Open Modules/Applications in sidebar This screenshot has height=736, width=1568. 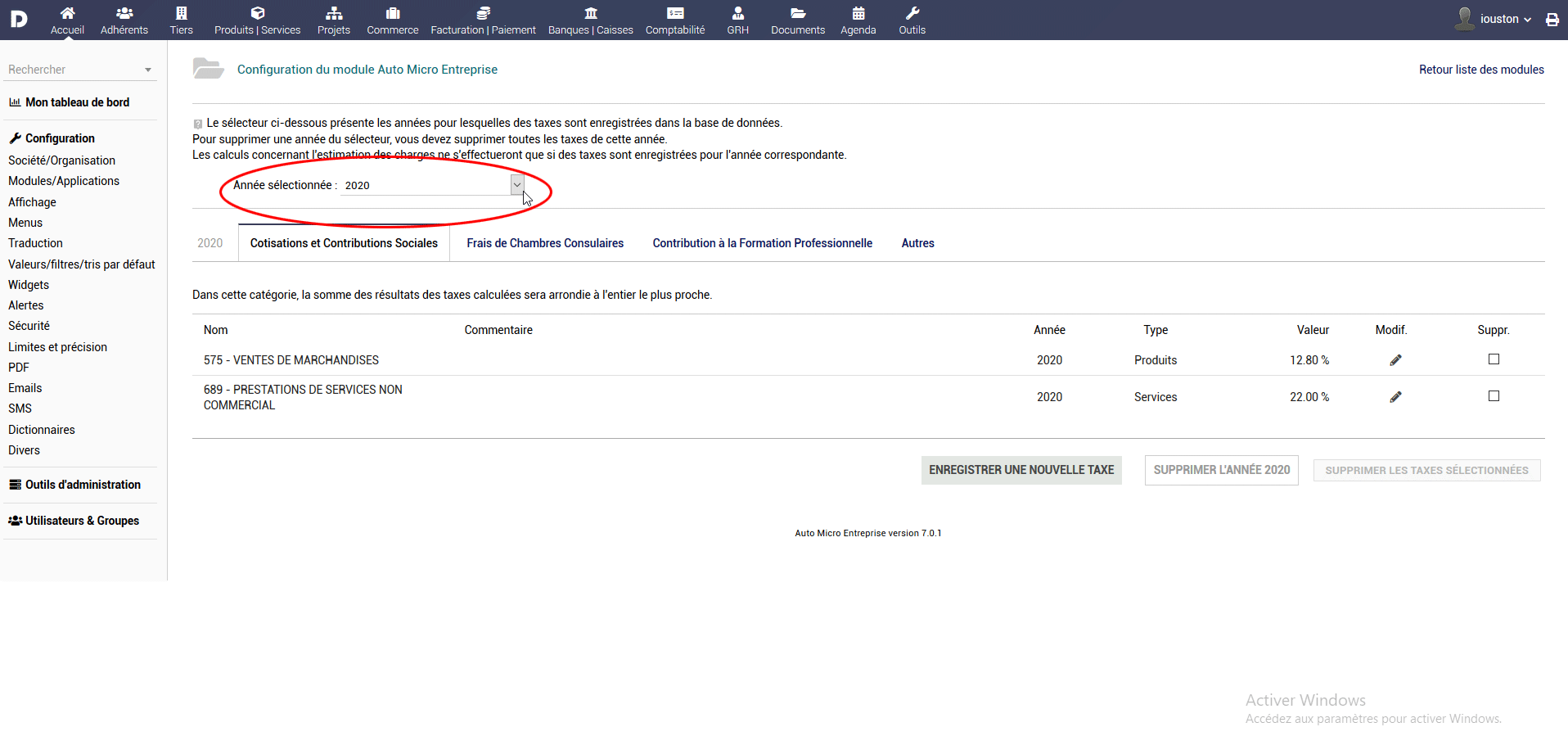(64, 181)
